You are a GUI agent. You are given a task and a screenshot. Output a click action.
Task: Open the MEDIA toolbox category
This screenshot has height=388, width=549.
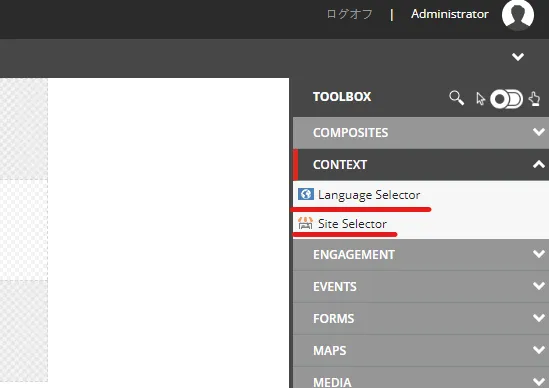click(421, 377)
